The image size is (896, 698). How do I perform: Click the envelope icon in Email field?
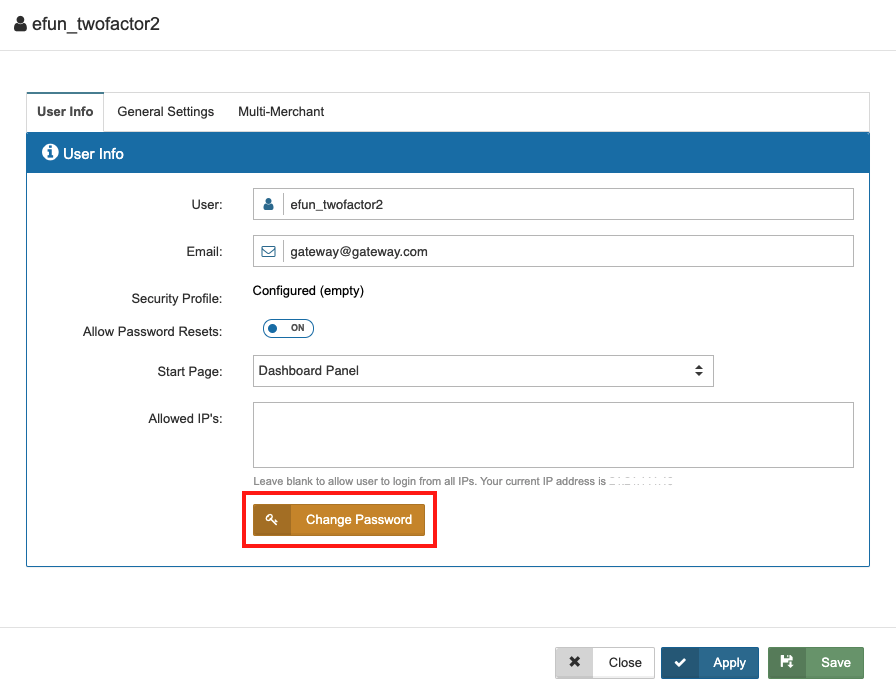(268, 252)
